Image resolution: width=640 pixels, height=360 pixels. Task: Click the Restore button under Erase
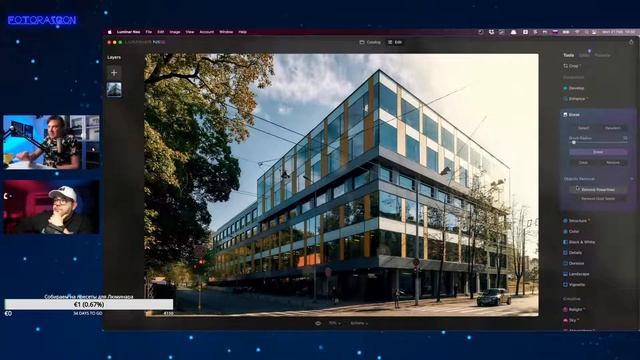click(x=613, y=162)
